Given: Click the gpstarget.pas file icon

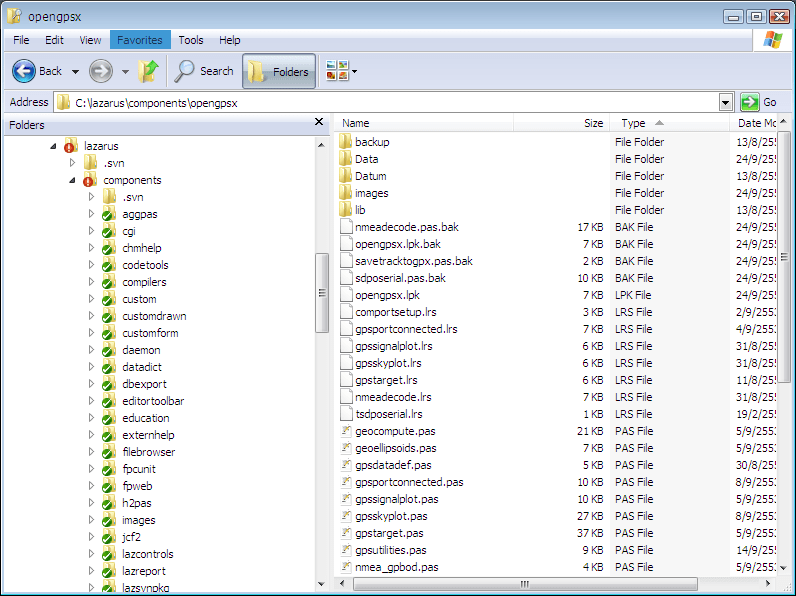Looking at the screenshot, I should (x=346, y=533).
